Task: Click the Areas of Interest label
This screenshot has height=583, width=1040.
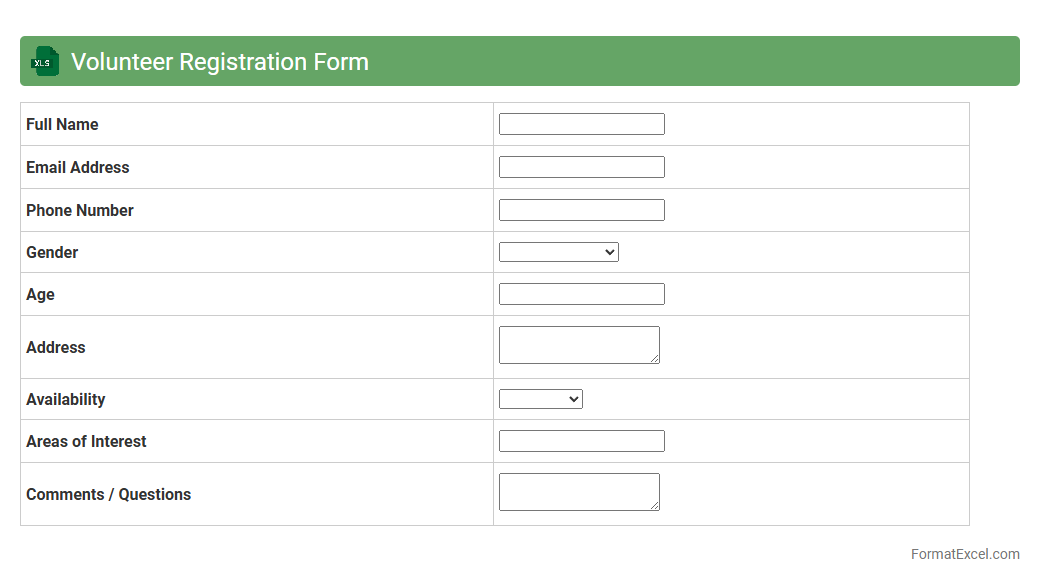Action: coord(86,441)
